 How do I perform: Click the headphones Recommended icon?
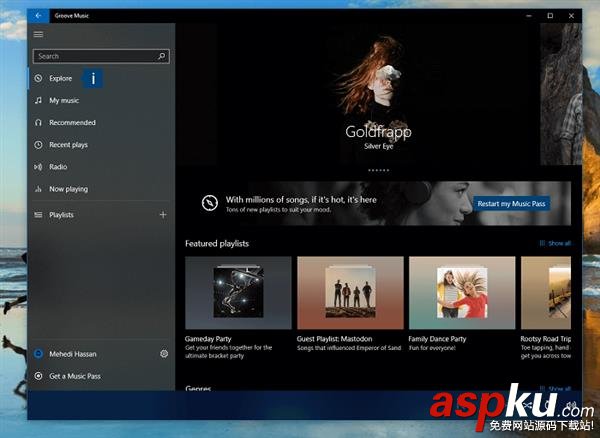[x=38, y=123]
